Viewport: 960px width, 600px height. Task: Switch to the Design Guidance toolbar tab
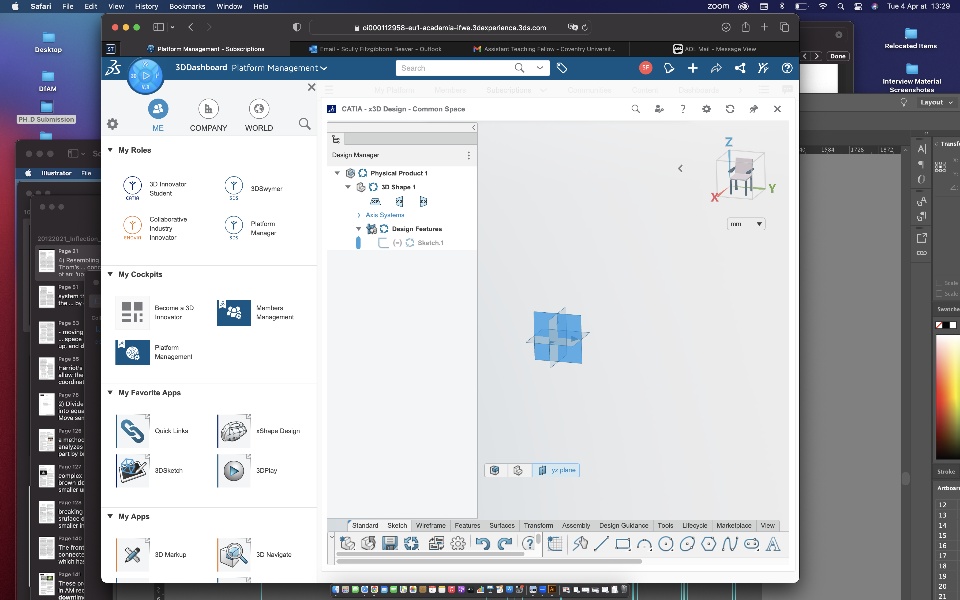623,525
